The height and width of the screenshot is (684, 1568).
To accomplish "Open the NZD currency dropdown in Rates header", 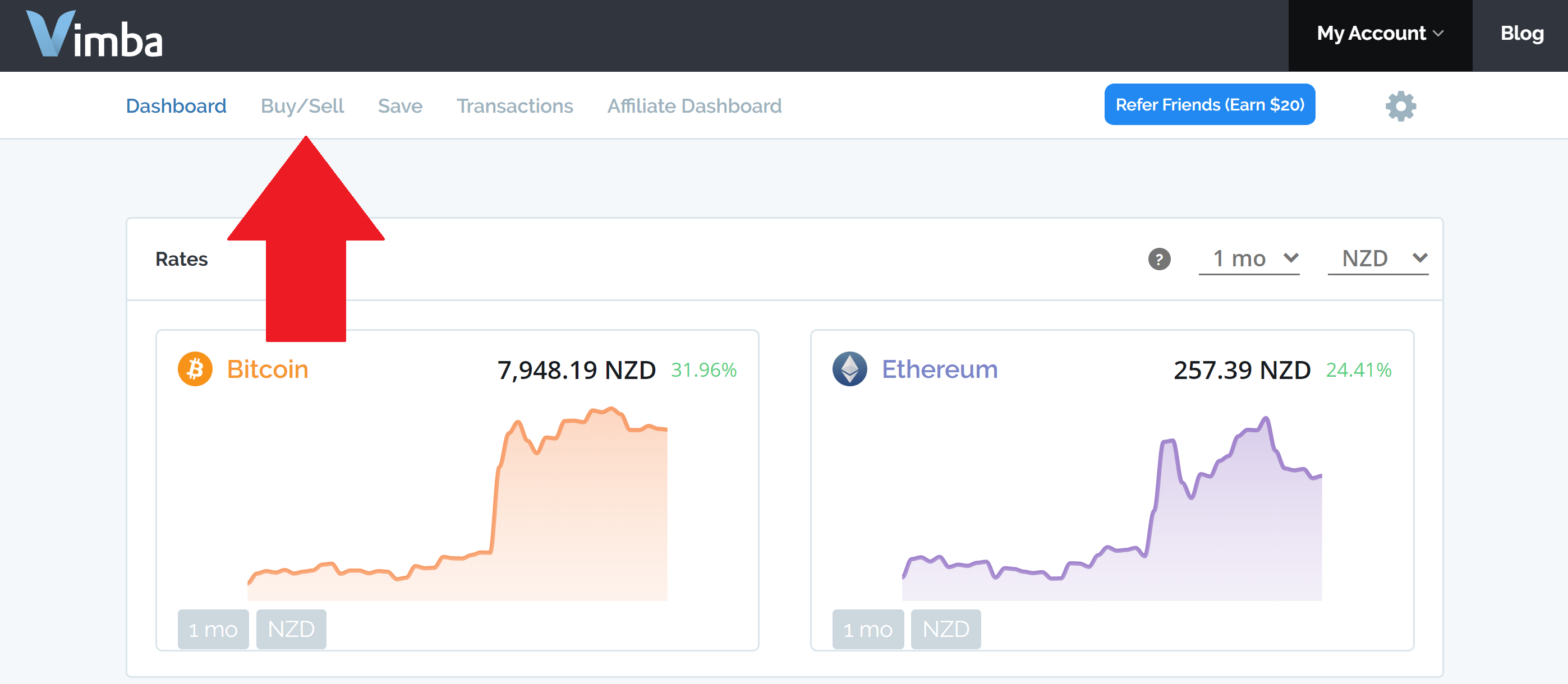I will [x=1377, y=259].
